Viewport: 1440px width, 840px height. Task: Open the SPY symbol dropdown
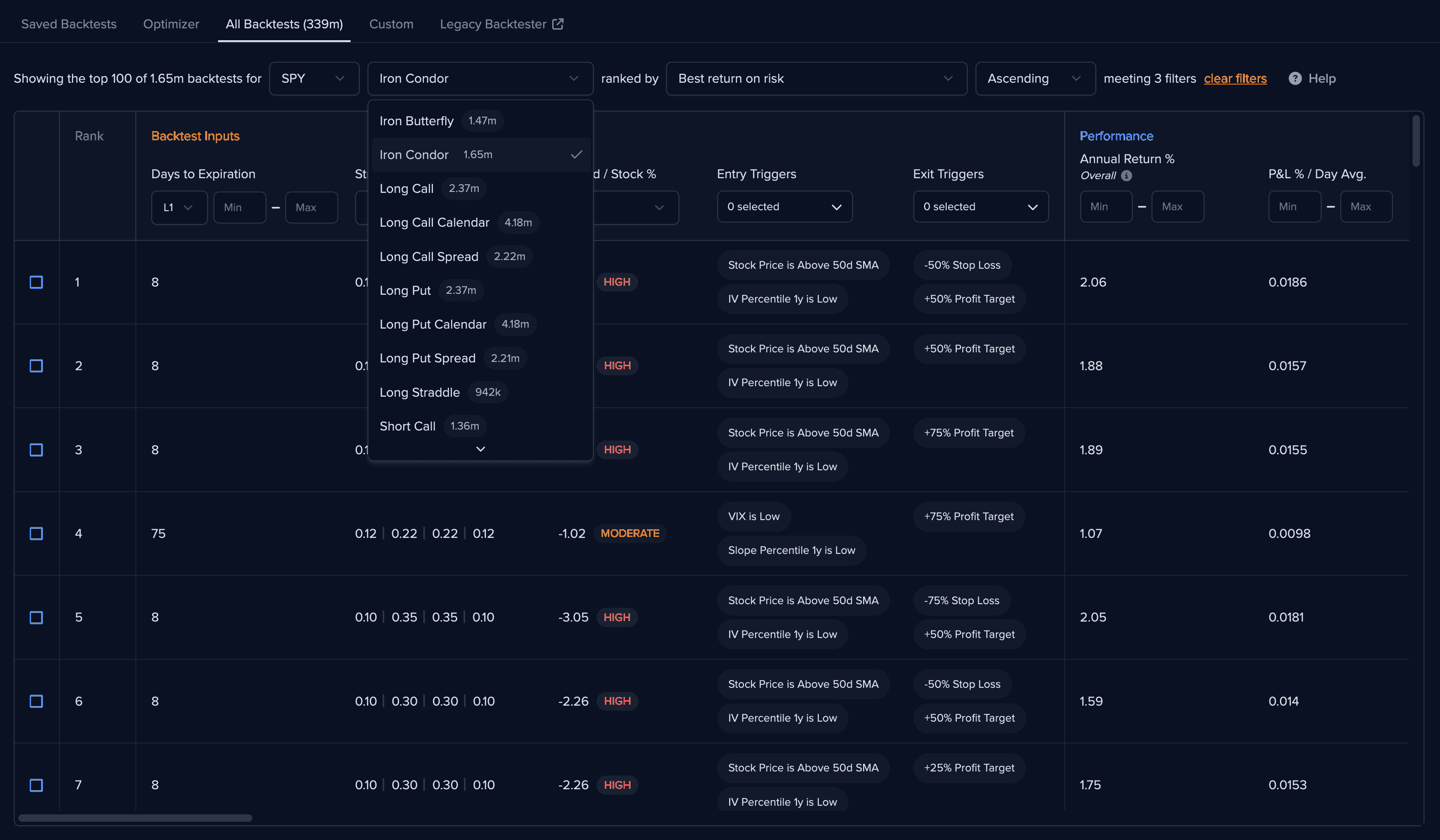pos(314,78)
